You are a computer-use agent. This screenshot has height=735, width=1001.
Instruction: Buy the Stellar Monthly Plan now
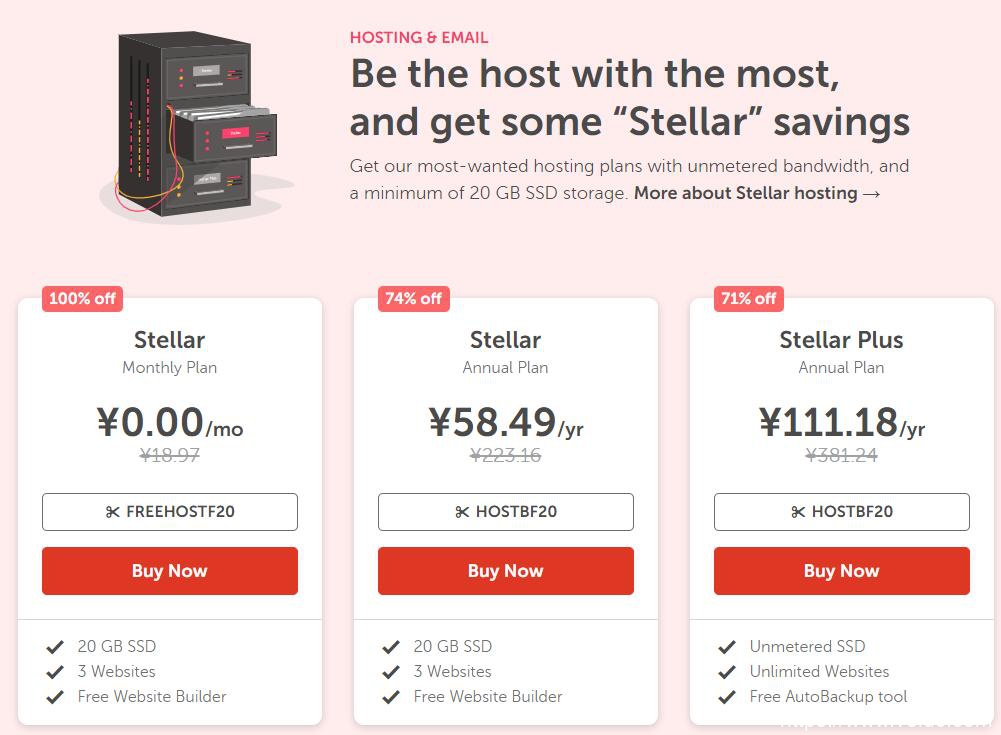pos(170,571)
